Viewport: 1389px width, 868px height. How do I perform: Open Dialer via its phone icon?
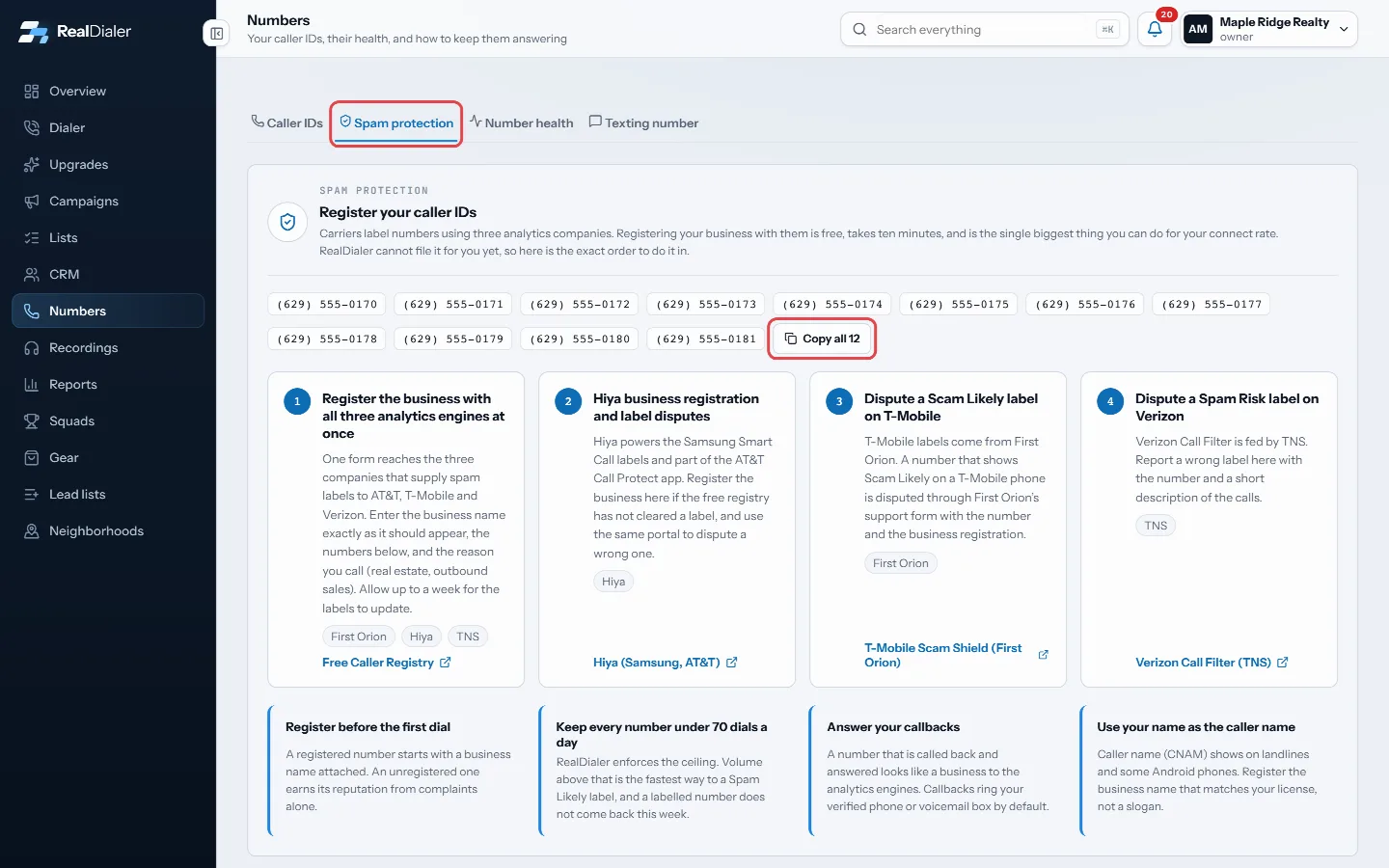click(32, 128)
